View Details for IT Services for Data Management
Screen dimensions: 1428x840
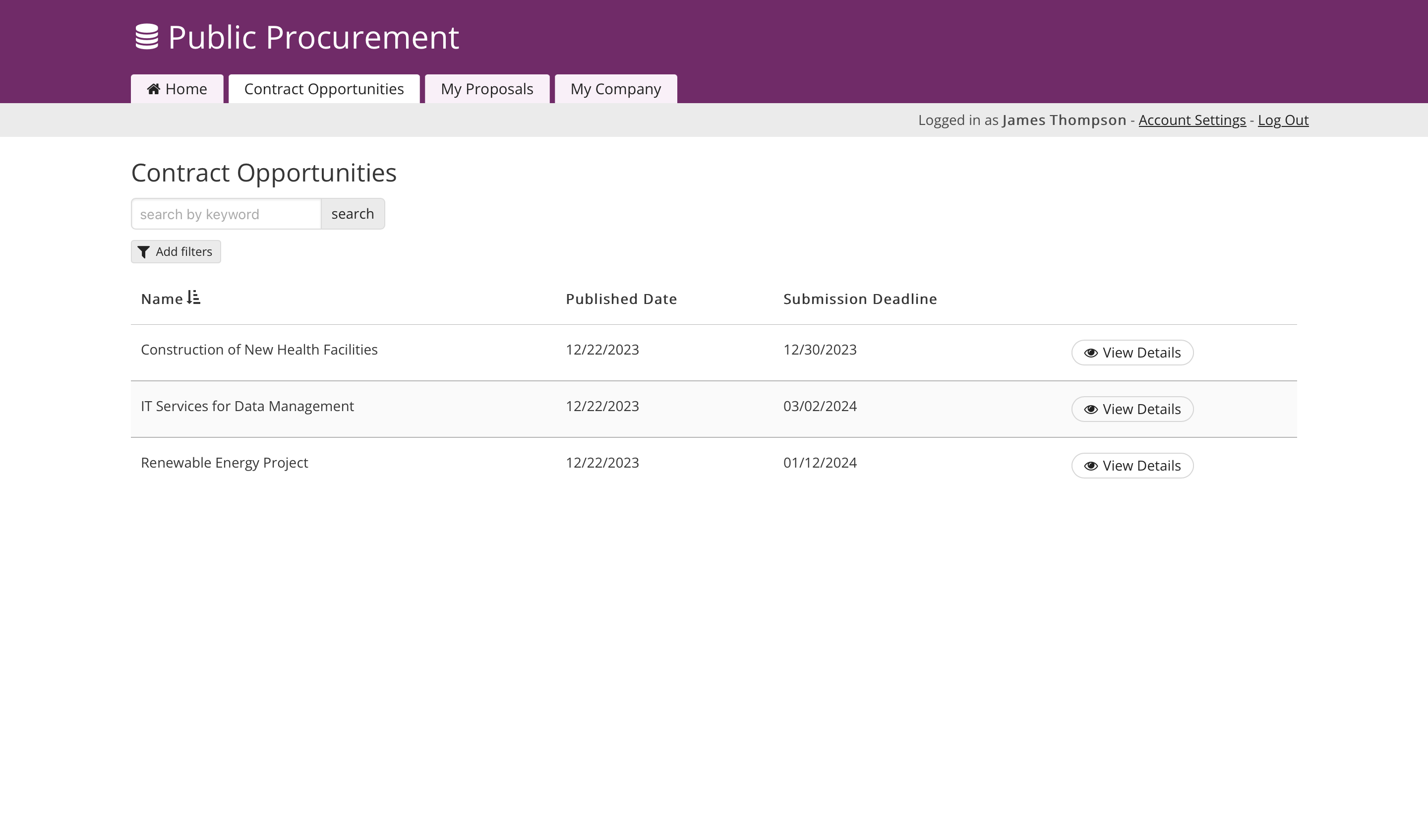pyautogui.click(x=1132, y=409)
